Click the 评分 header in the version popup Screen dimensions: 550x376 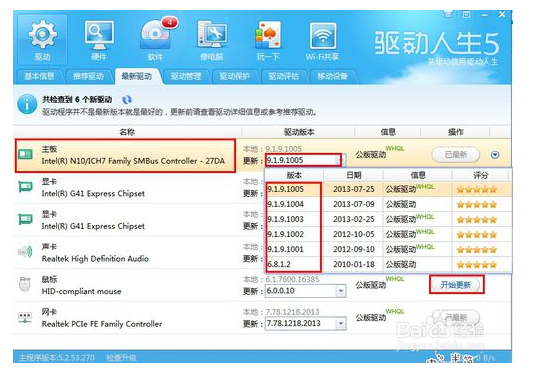click(481, 175)
